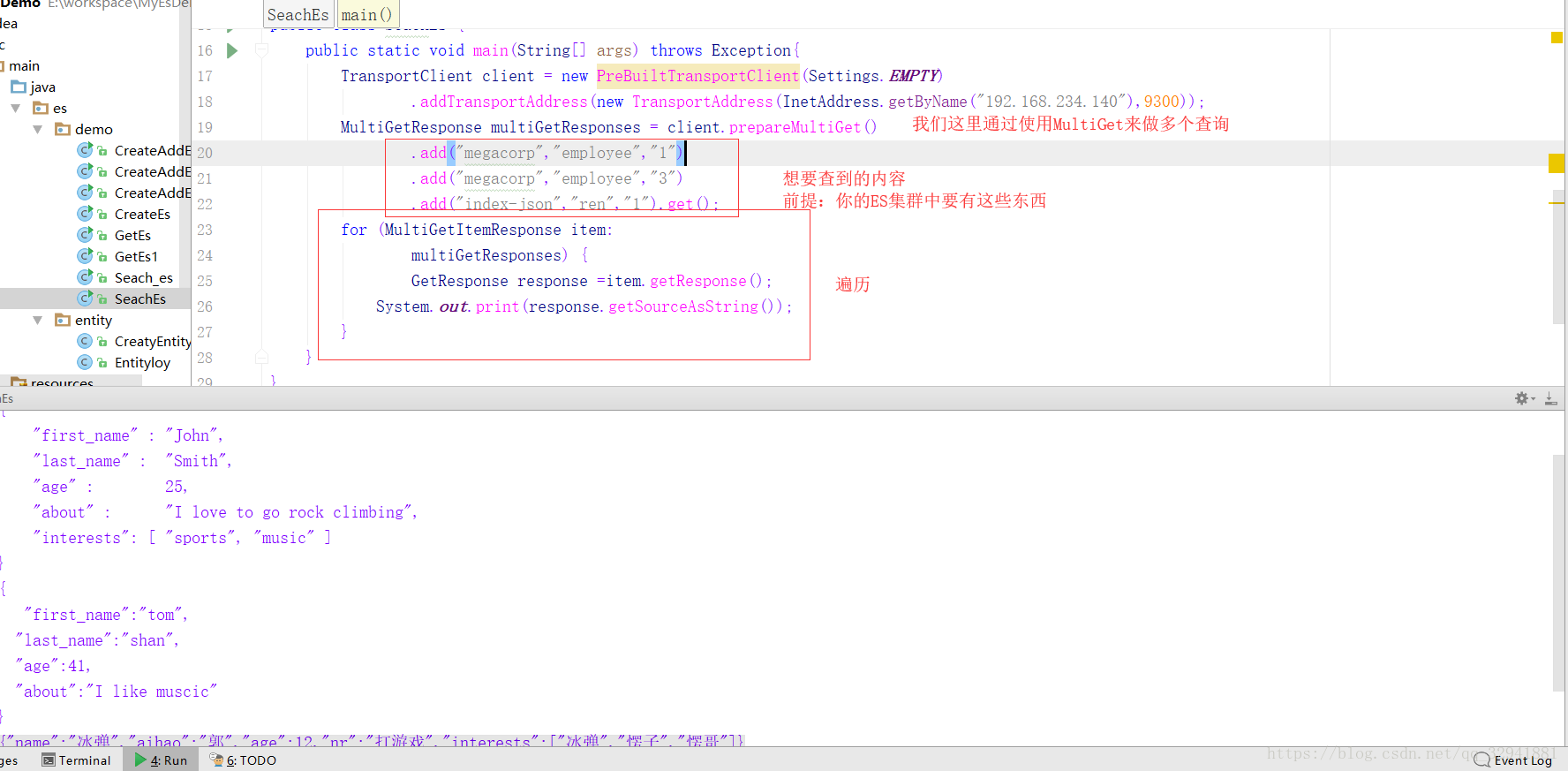1568x771 pixels.
Task: Toggle code folding on line 16
Action: [x=261, y=50]
